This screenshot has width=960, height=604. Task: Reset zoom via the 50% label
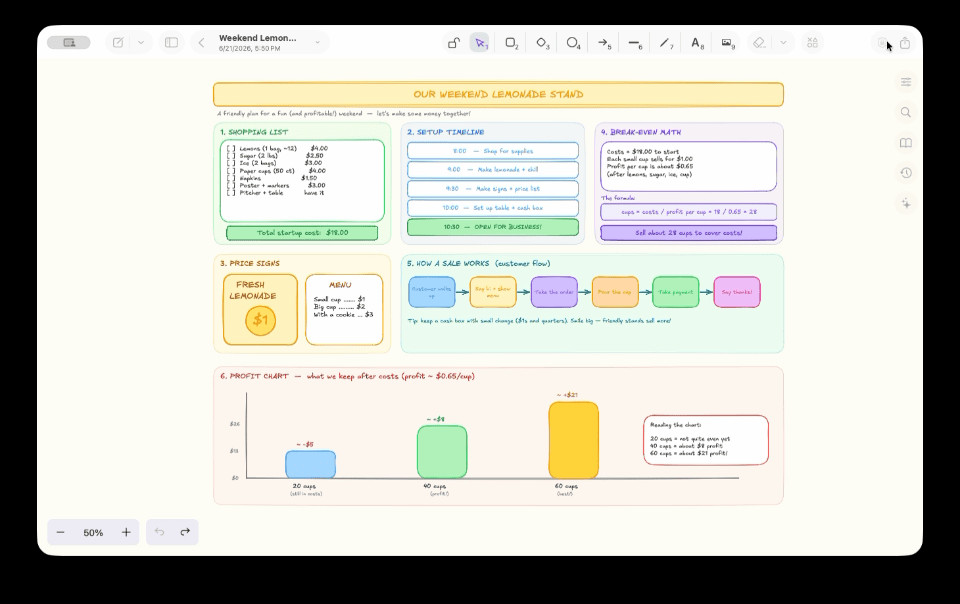click(93, 533)
